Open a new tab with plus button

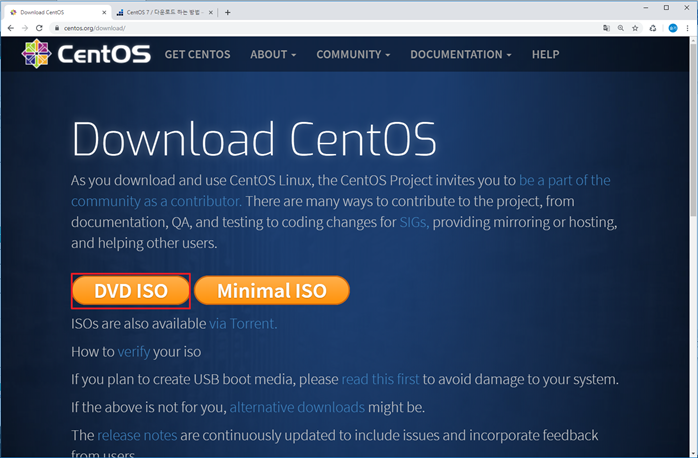pyautogui.click(x=227, y=12)
